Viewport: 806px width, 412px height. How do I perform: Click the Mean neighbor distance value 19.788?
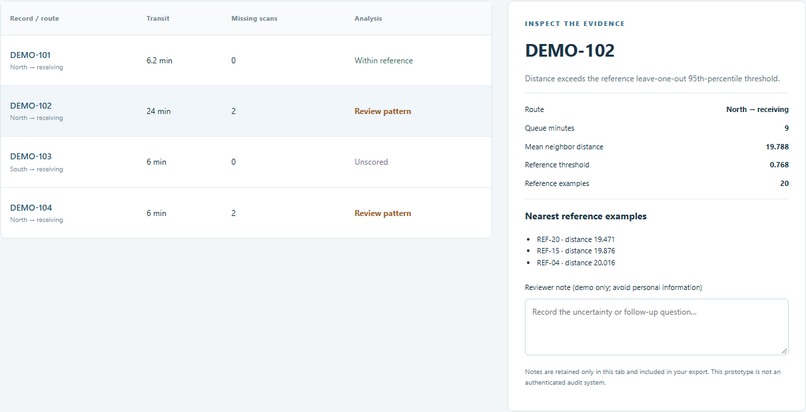tap(777, 147)
